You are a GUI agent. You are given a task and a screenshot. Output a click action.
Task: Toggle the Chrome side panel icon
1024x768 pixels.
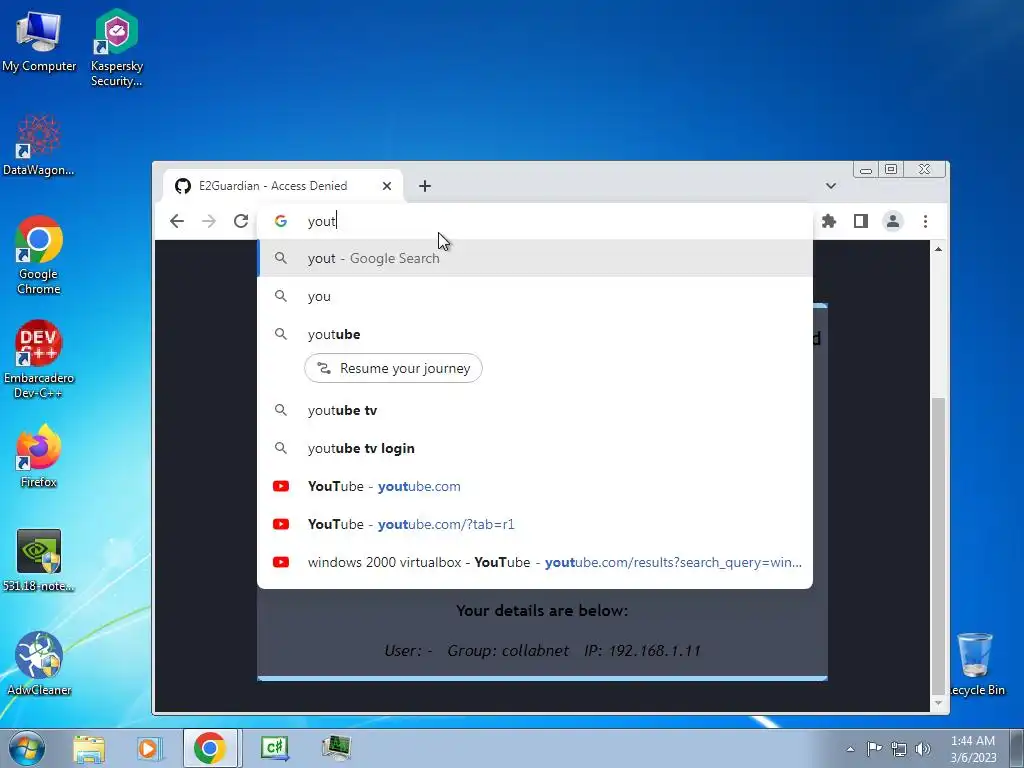(861, 221)
